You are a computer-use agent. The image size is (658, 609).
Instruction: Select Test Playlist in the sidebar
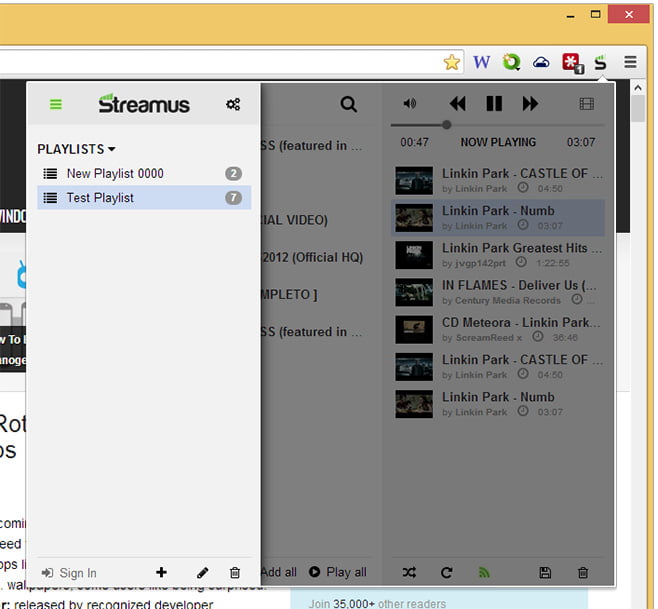click(x=100, y=198)
